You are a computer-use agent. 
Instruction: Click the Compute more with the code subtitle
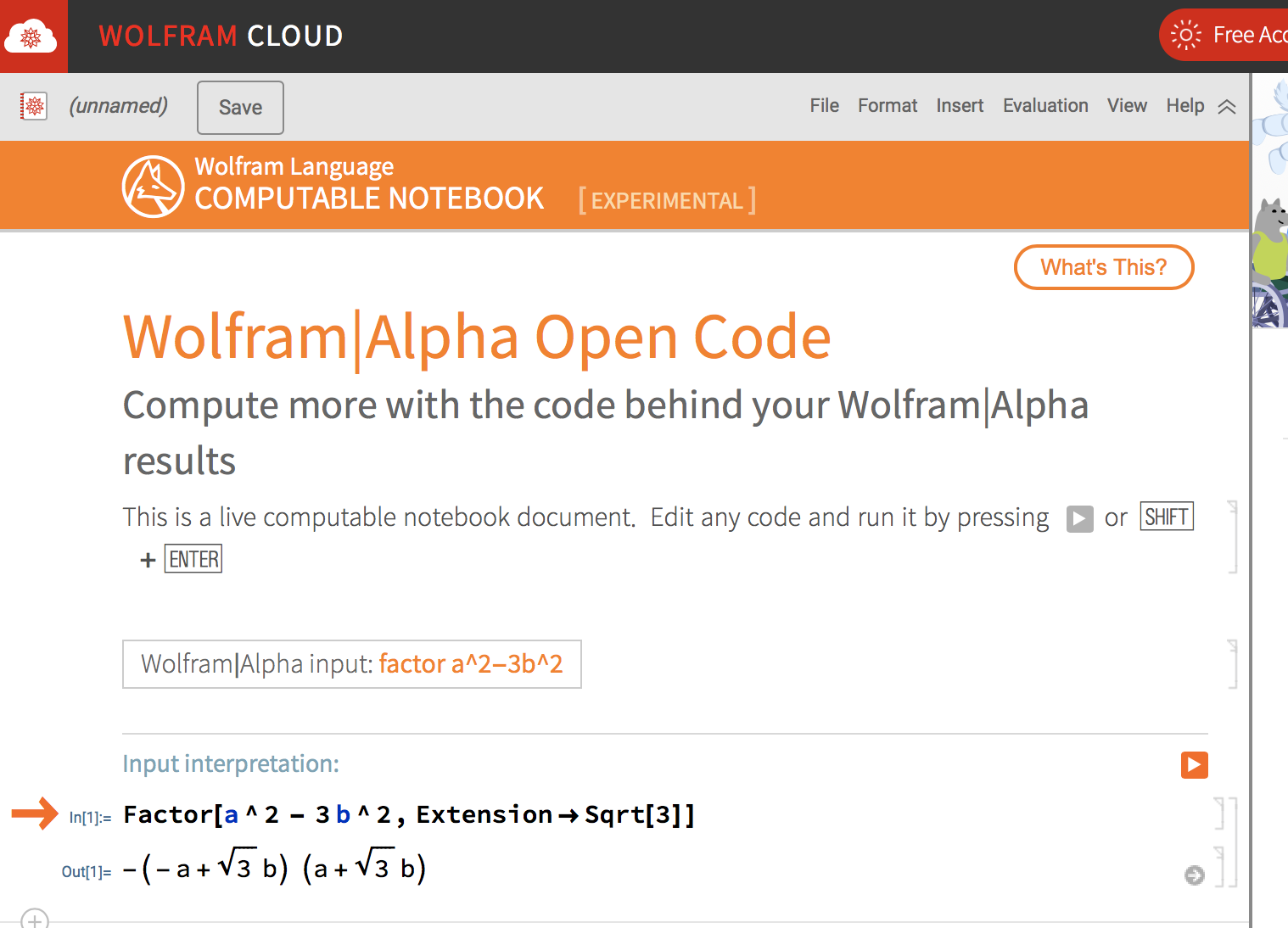tap(606, 433)
